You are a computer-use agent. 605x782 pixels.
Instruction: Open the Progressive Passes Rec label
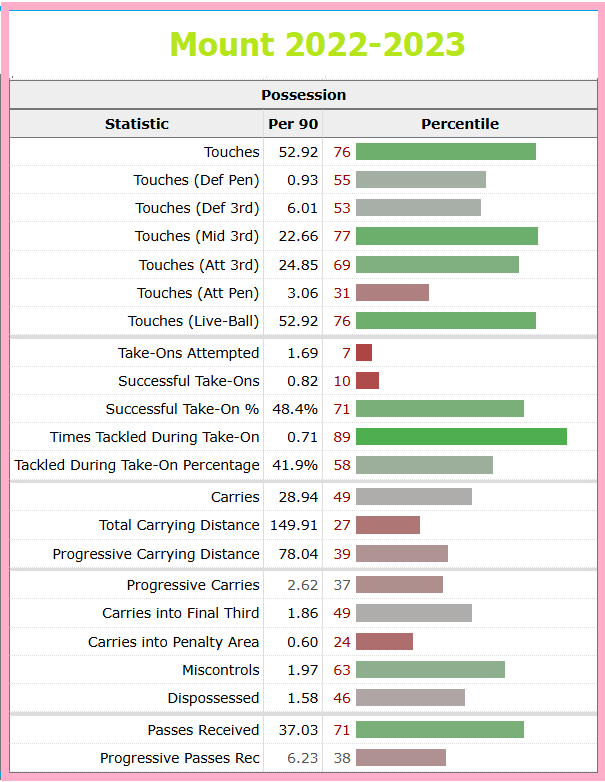click(180, 758)
